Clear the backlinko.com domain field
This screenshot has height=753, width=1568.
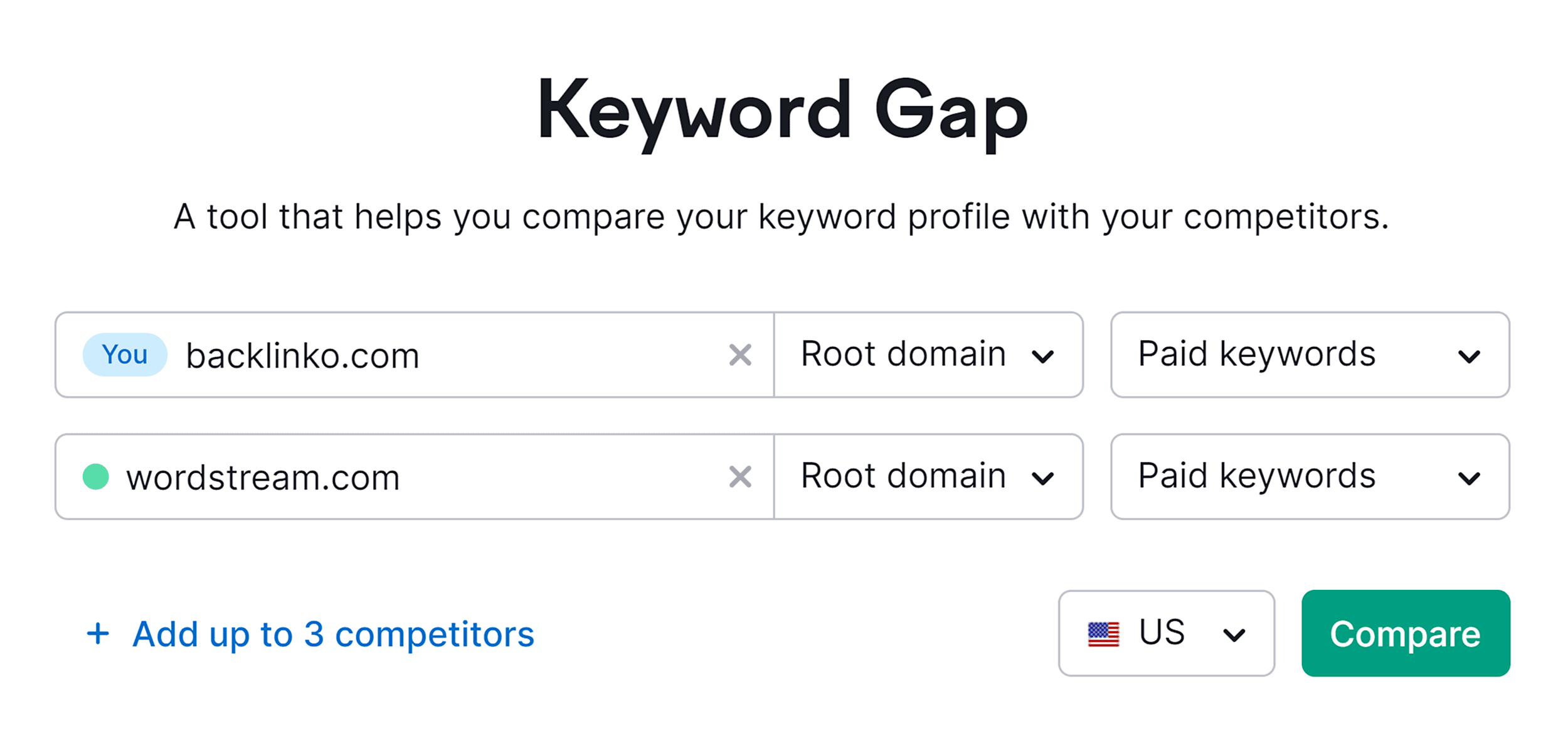[x=741, y=355]
